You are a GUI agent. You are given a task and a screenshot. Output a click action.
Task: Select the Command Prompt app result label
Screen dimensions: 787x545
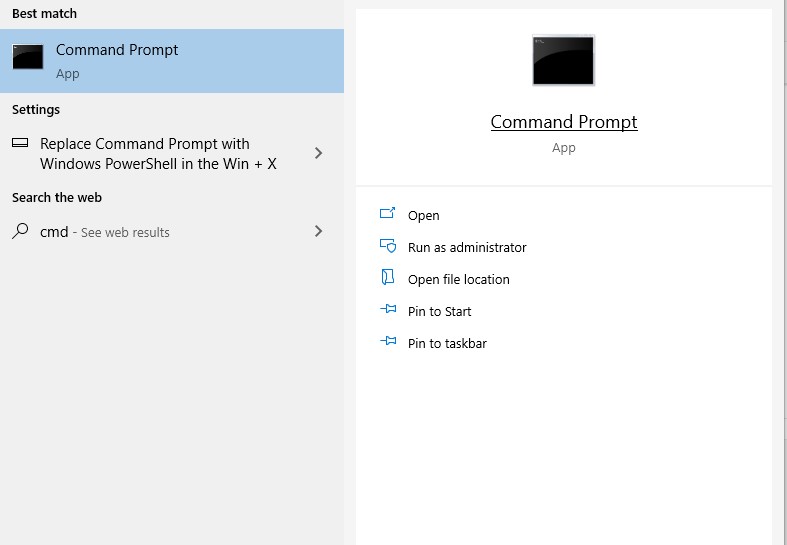[117, 50]
